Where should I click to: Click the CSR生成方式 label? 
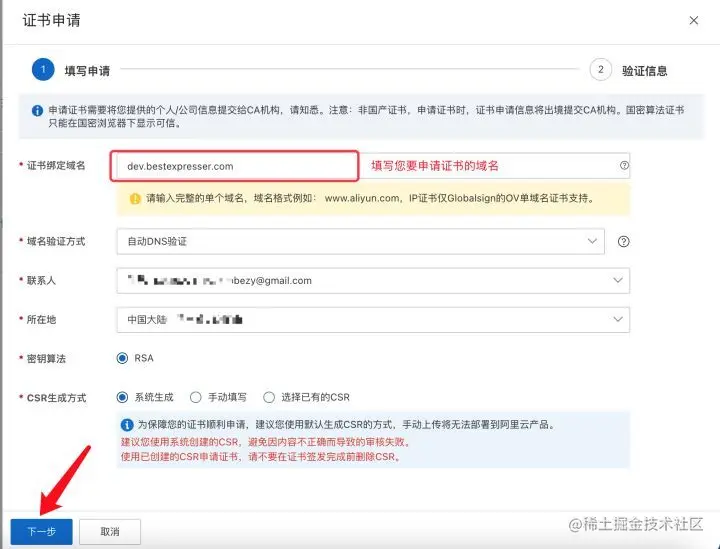[56, 398]
